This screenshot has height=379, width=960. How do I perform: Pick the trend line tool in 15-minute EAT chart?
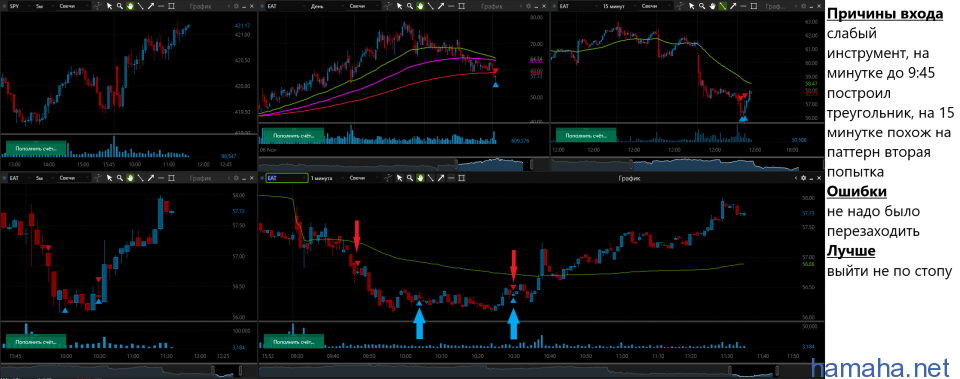pos(722,6)
